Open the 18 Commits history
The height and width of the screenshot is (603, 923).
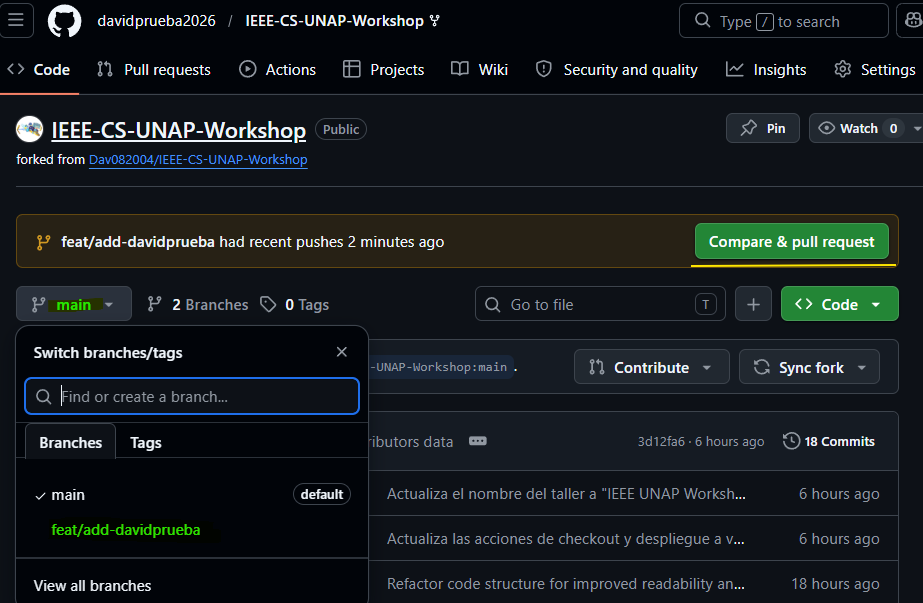(x=828, y=441)
